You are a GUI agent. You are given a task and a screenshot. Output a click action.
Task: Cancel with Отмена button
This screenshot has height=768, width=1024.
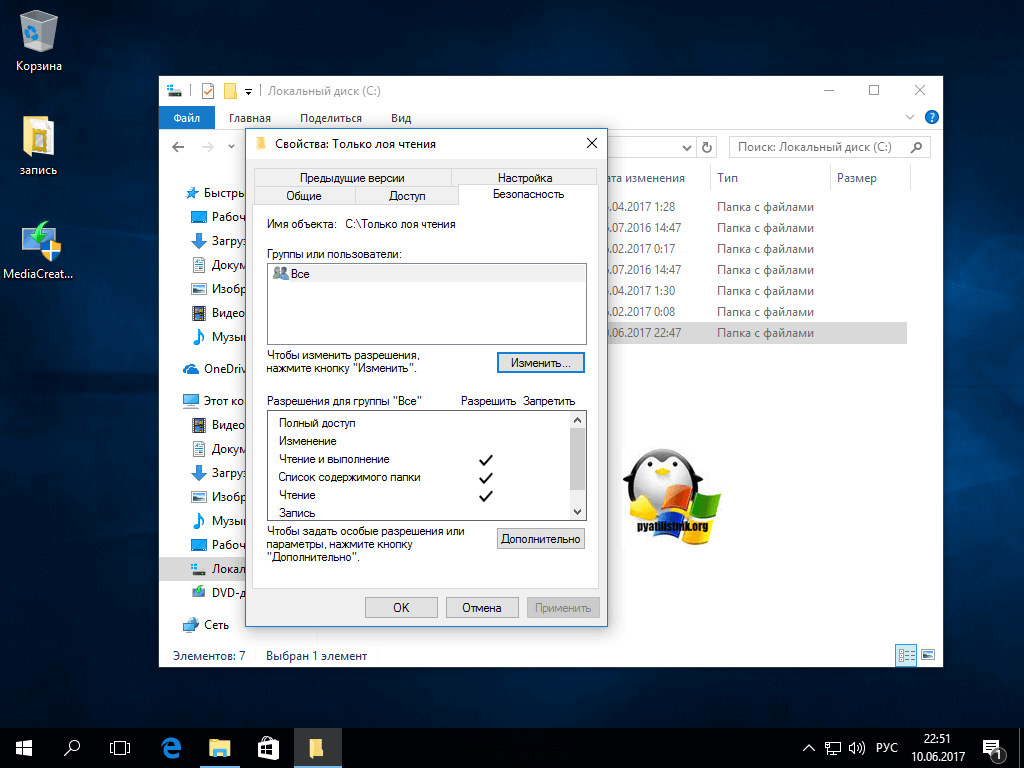tap(482, 607)
